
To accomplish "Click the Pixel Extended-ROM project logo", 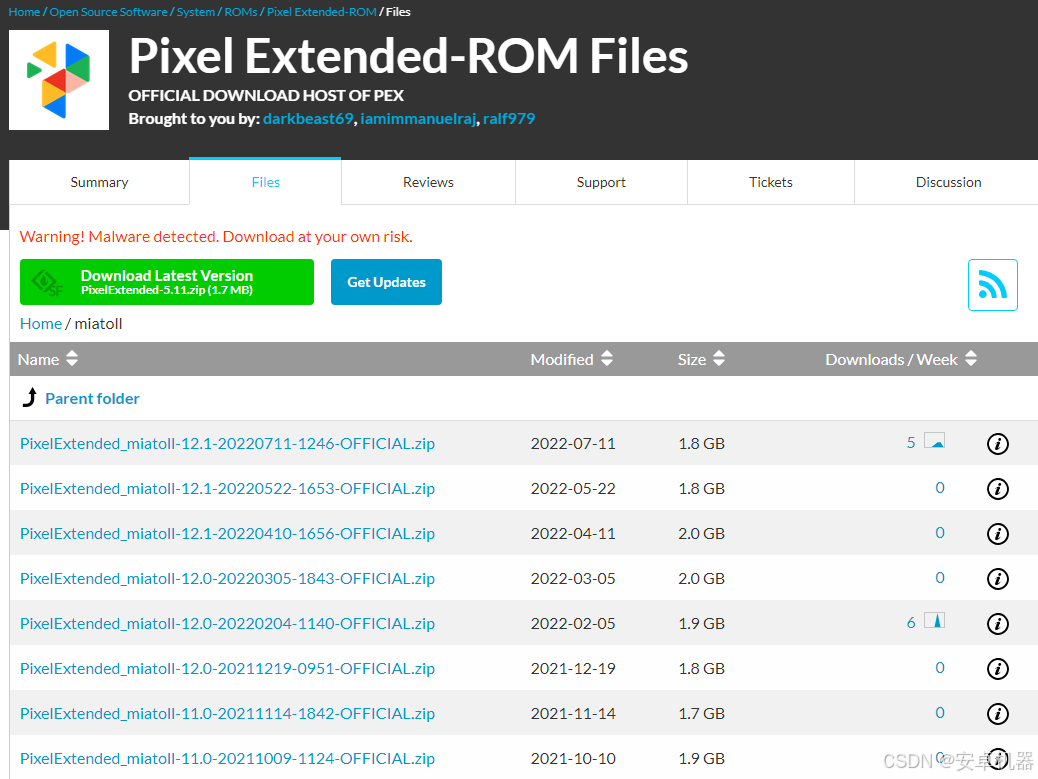I will (59, 80).
